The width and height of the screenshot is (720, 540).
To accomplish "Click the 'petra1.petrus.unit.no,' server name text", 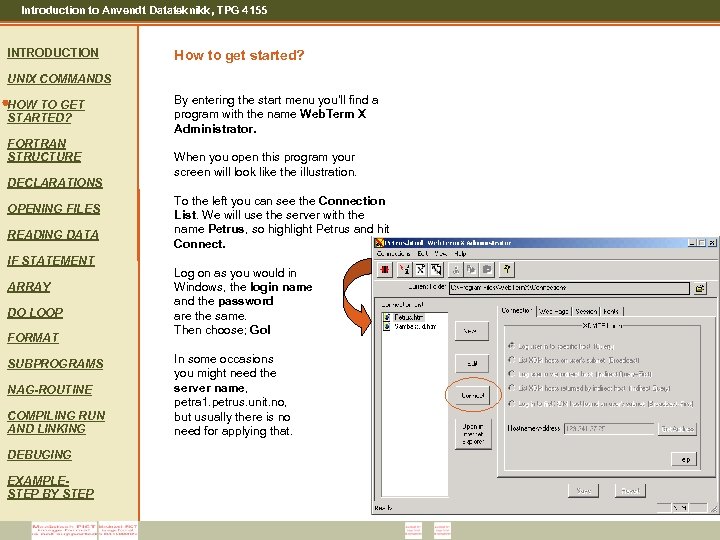I will pyautogui.click(x=231, y=402).
